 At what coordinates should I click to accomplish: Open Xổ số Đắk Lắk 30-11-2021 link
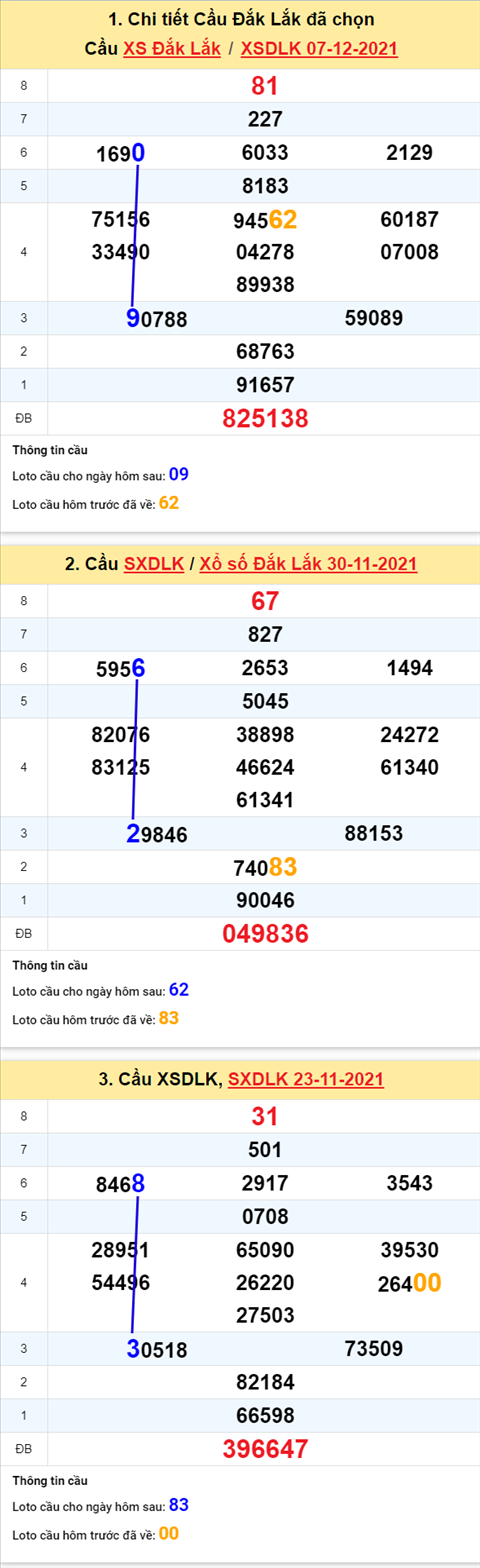point(309,565)
